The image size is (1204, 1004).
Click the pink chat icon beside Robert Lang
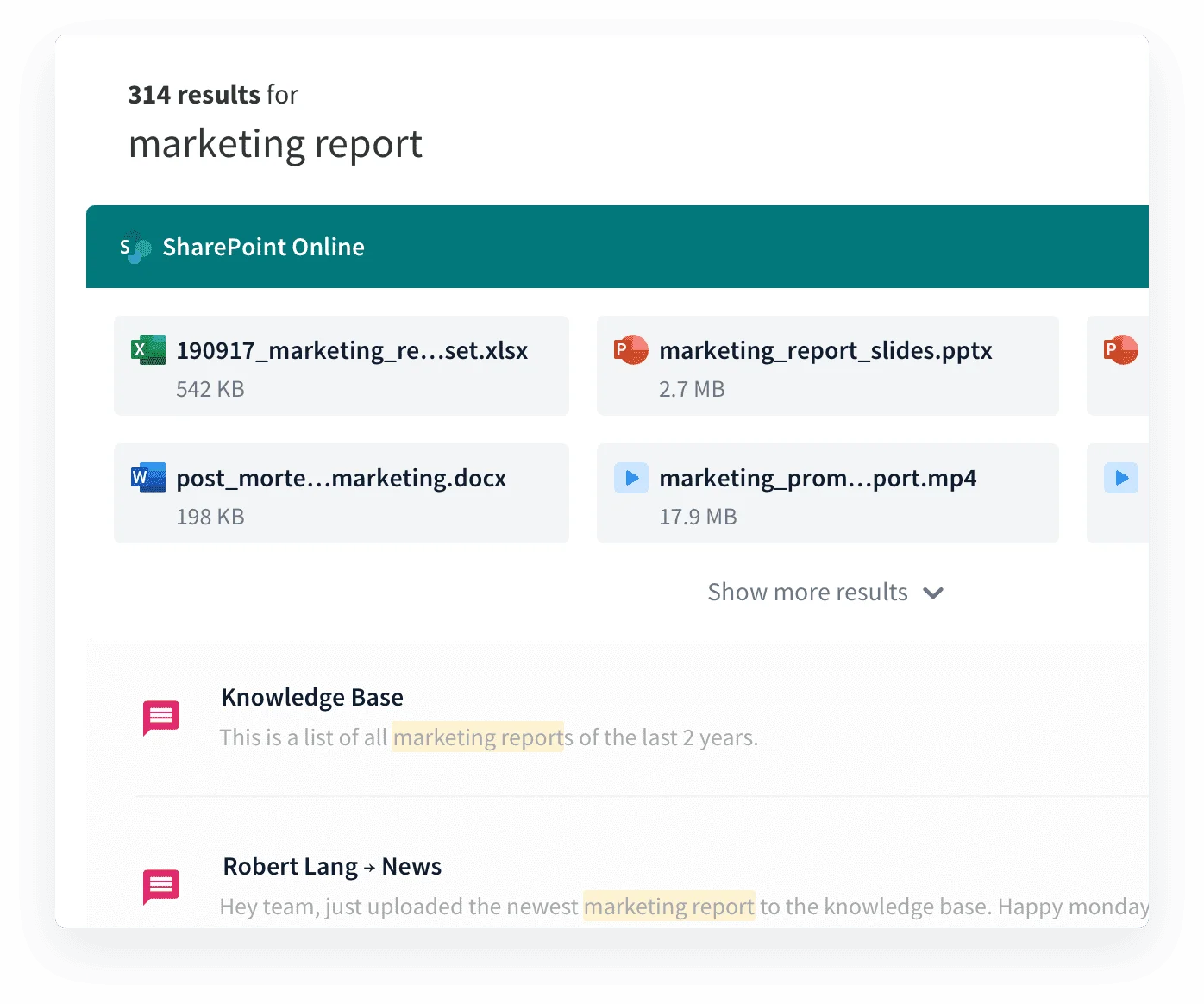point(161,887)
